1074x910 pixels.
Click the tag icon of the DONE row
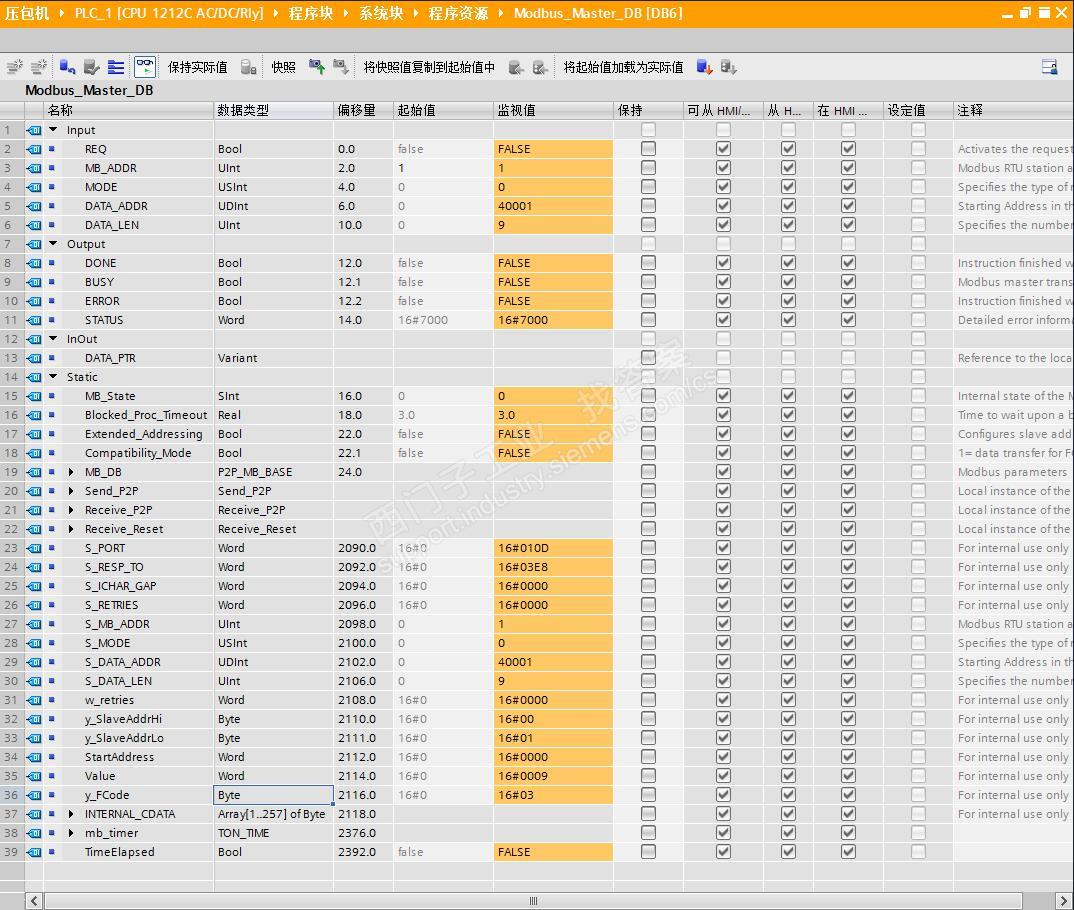[x=34, y=263]
